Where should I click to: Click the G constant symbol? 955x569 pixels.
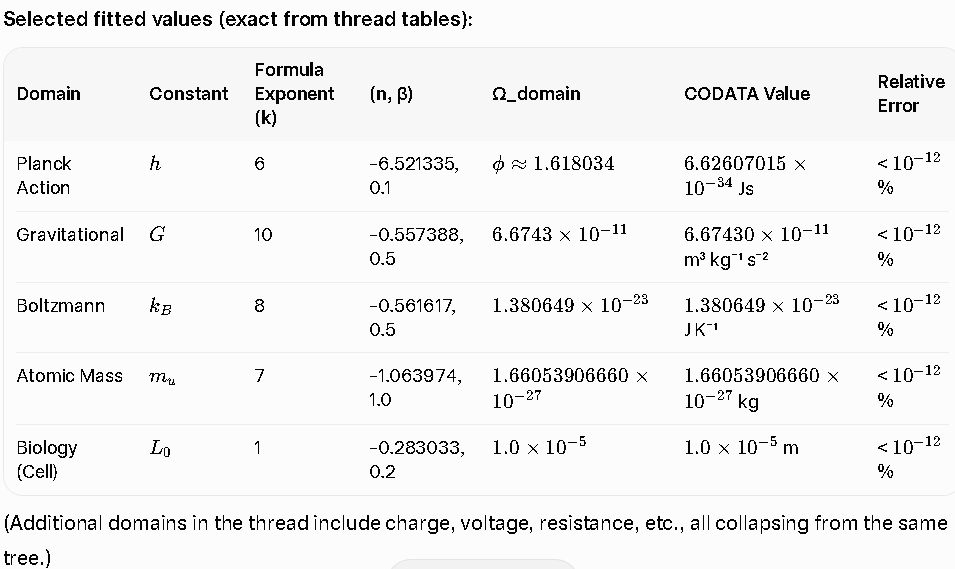point(157,235)
